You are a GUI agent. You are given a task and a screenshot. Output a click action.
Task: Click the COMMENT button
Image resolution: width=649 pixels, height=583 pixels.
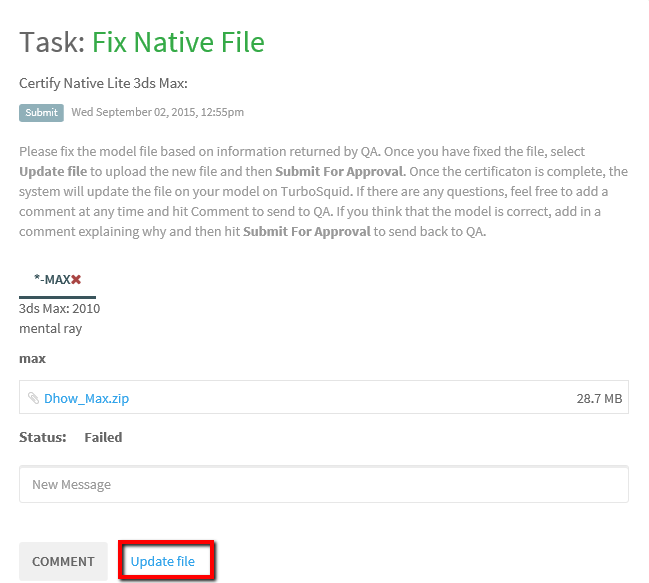63,561
